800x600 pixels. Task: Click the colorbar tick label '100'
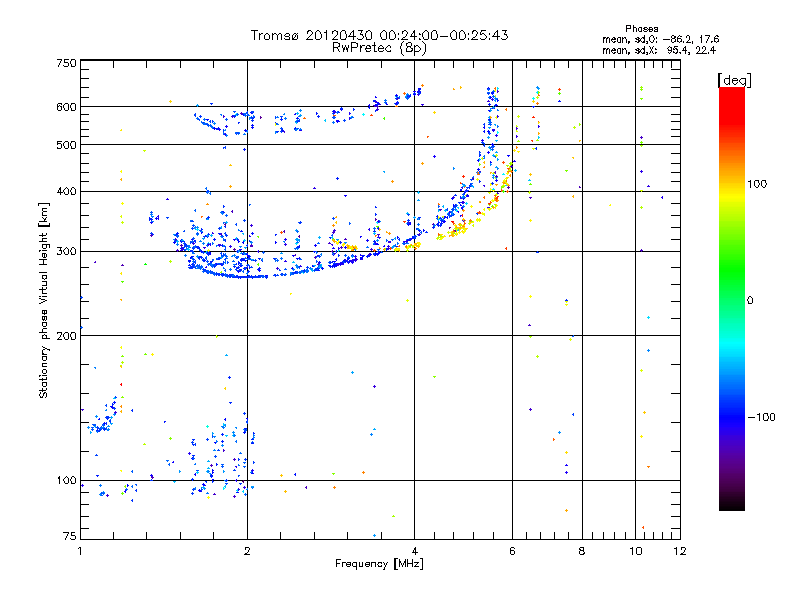coord(757,184)
